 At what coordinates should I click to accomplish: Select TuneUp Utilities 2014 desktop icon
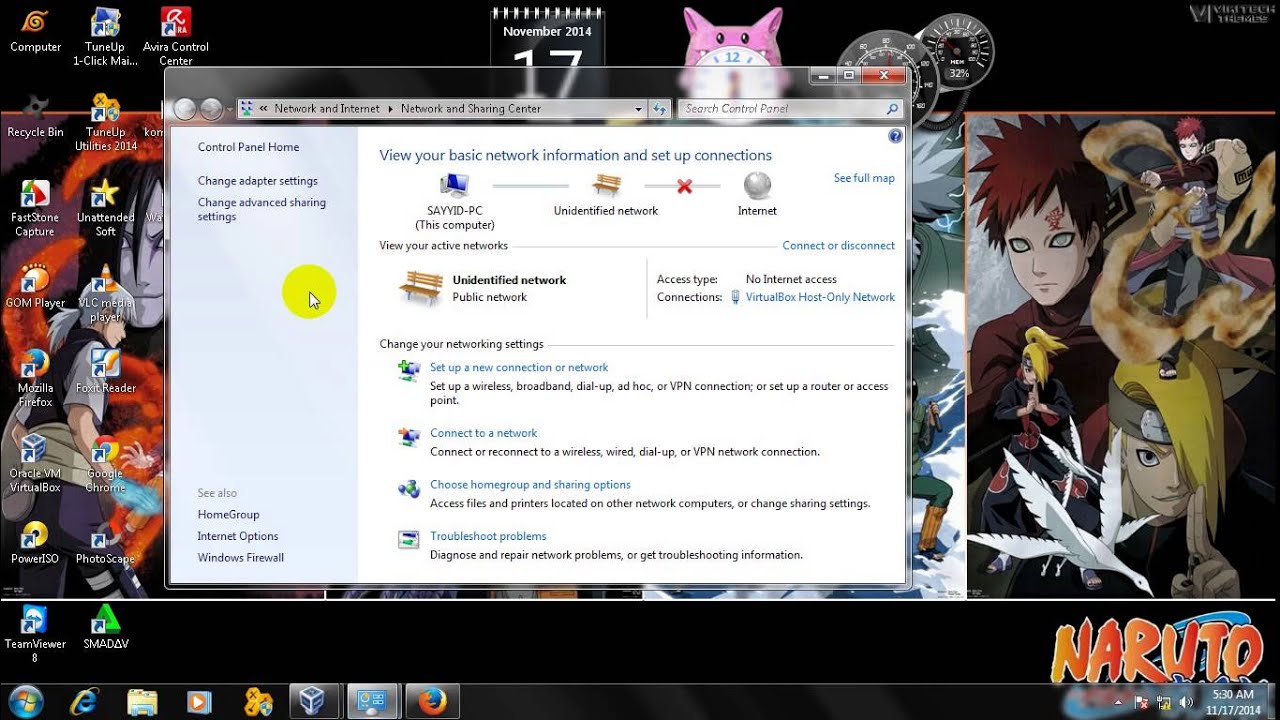pos(105,122)
